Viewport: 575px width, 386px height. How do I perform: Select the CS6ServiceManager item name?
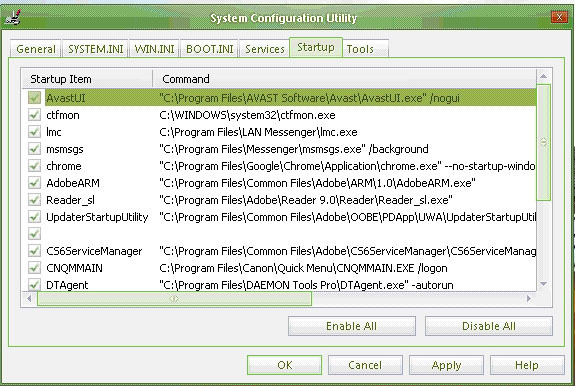94,251
